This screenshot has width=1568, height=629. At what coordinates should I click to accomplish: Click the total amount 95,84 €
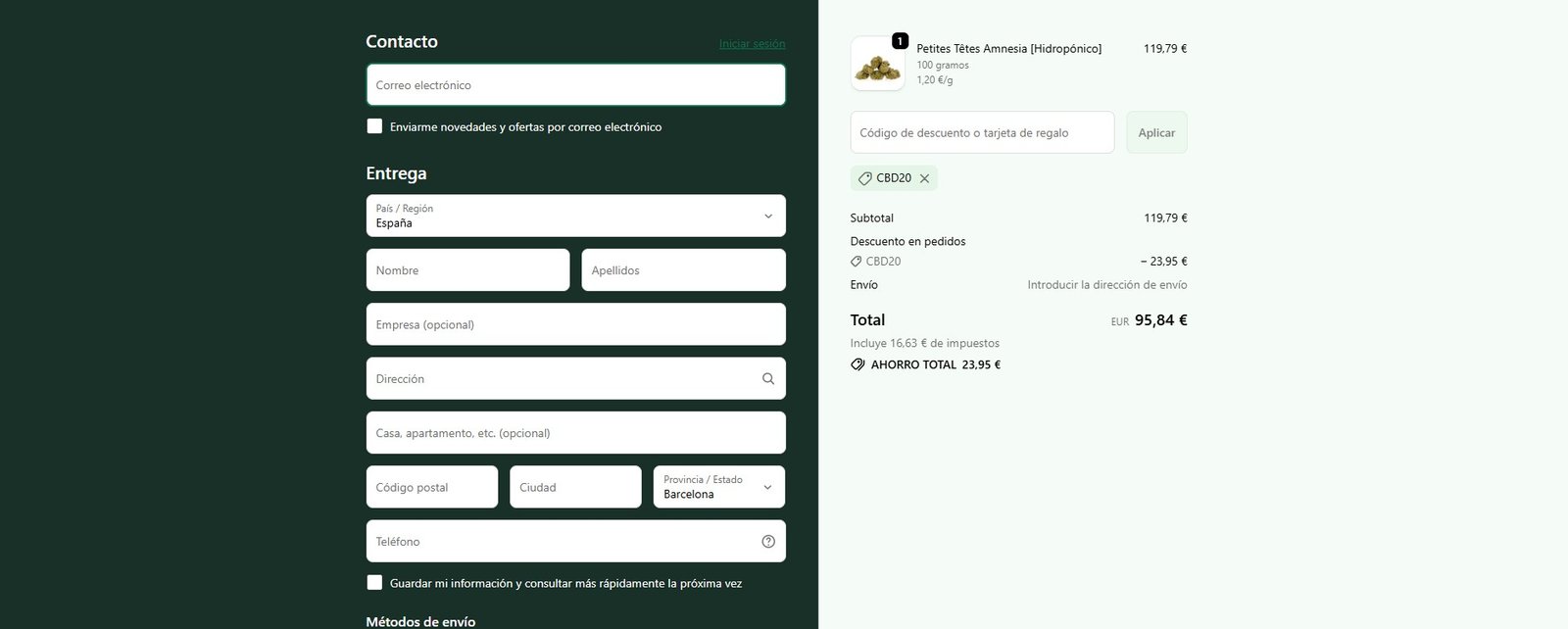click(1161, 320)
